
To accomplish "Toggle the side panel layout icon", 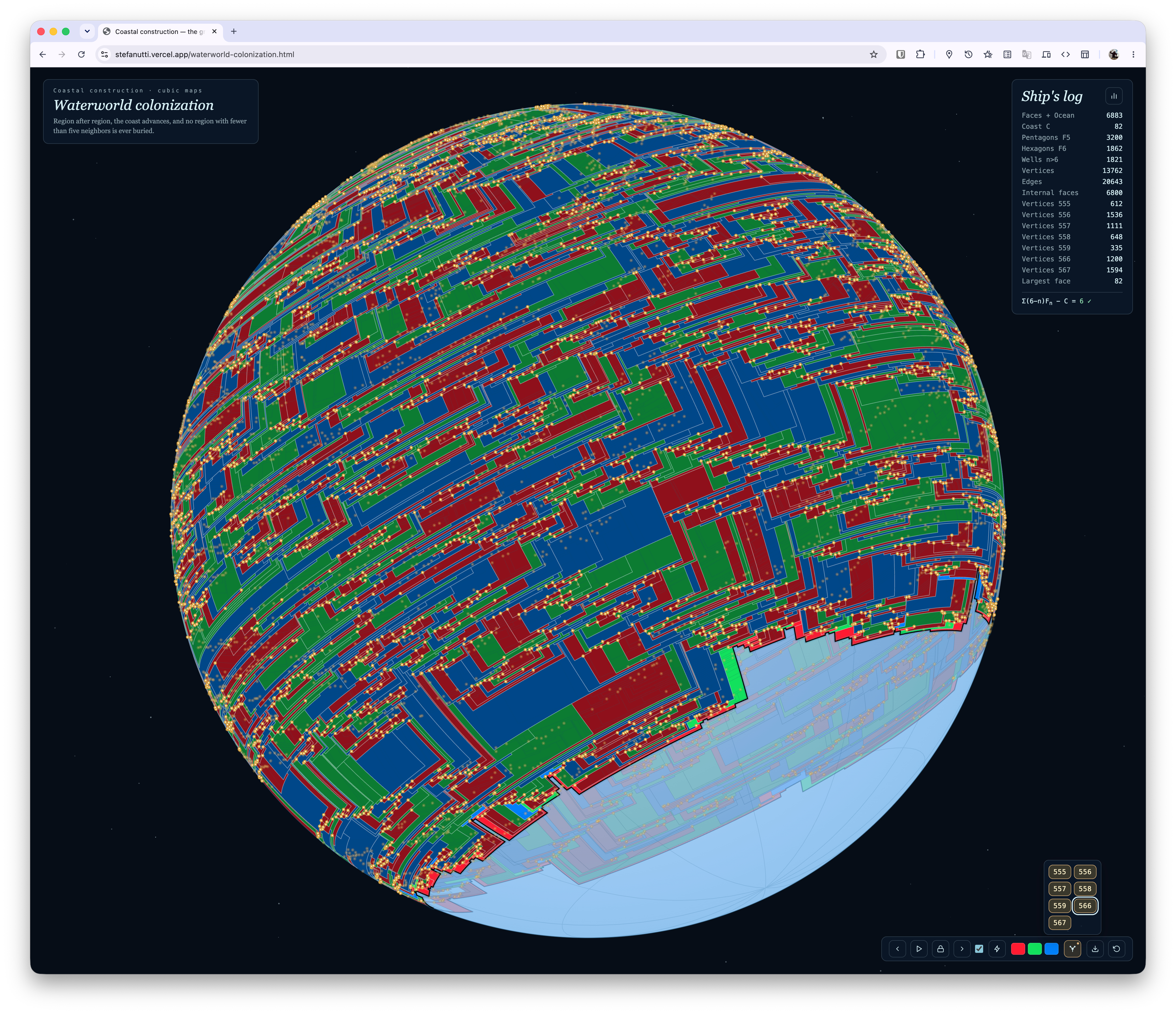I will [1085, 54].
